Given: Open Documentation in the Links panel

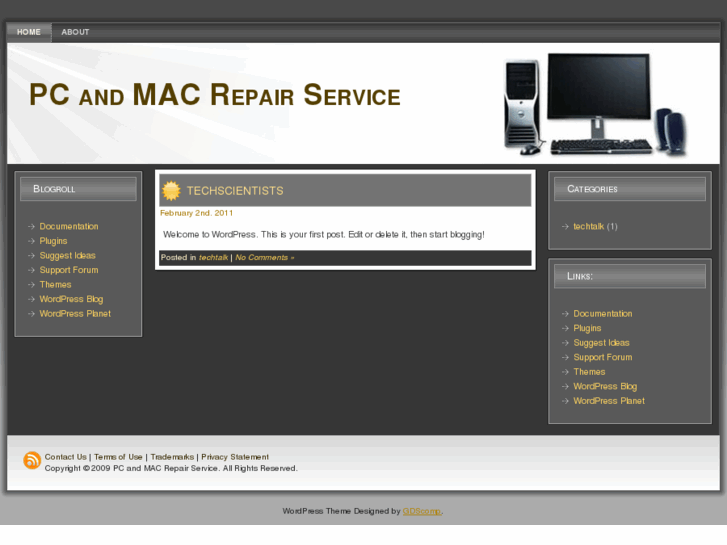Looking at the screenshot, I should pos(603,314).
